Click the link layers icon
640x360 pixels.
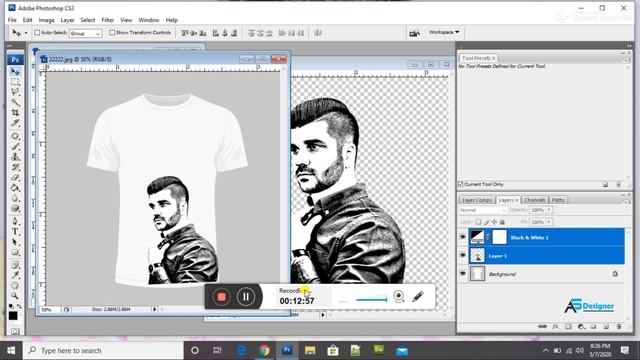tap(542, 327)
